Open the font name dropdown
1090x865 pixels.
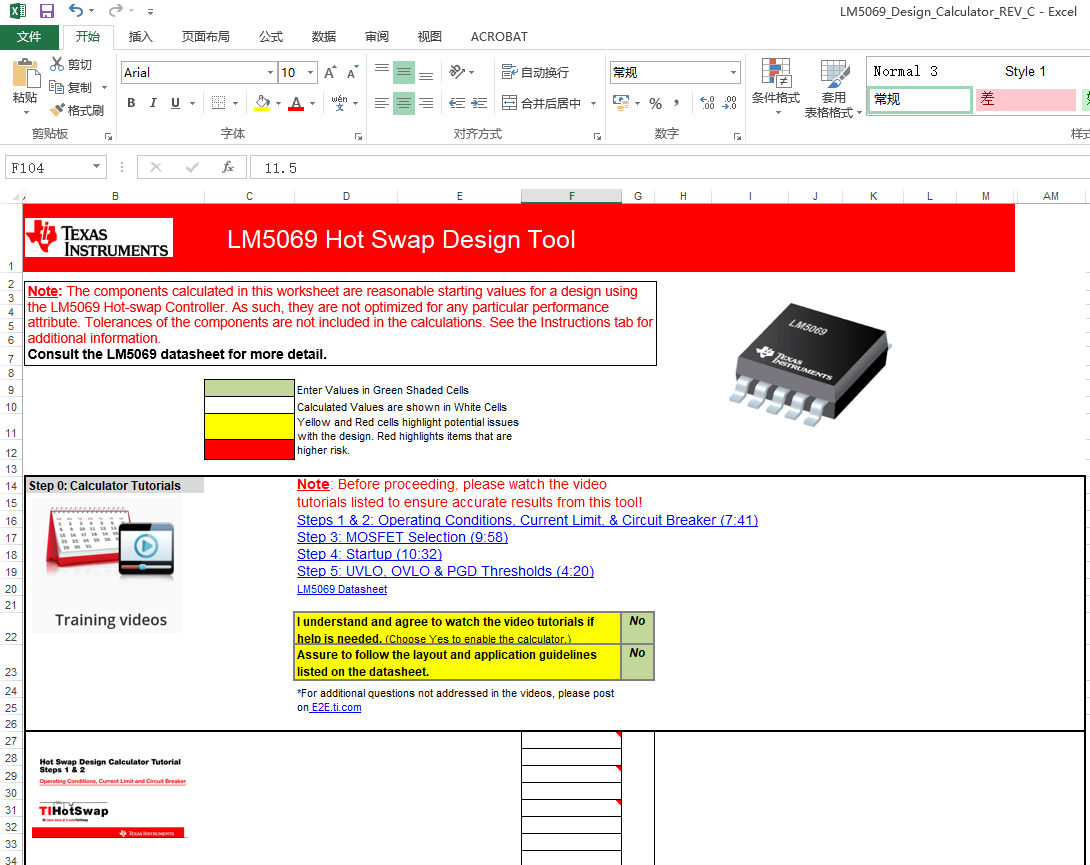(268, 72)
